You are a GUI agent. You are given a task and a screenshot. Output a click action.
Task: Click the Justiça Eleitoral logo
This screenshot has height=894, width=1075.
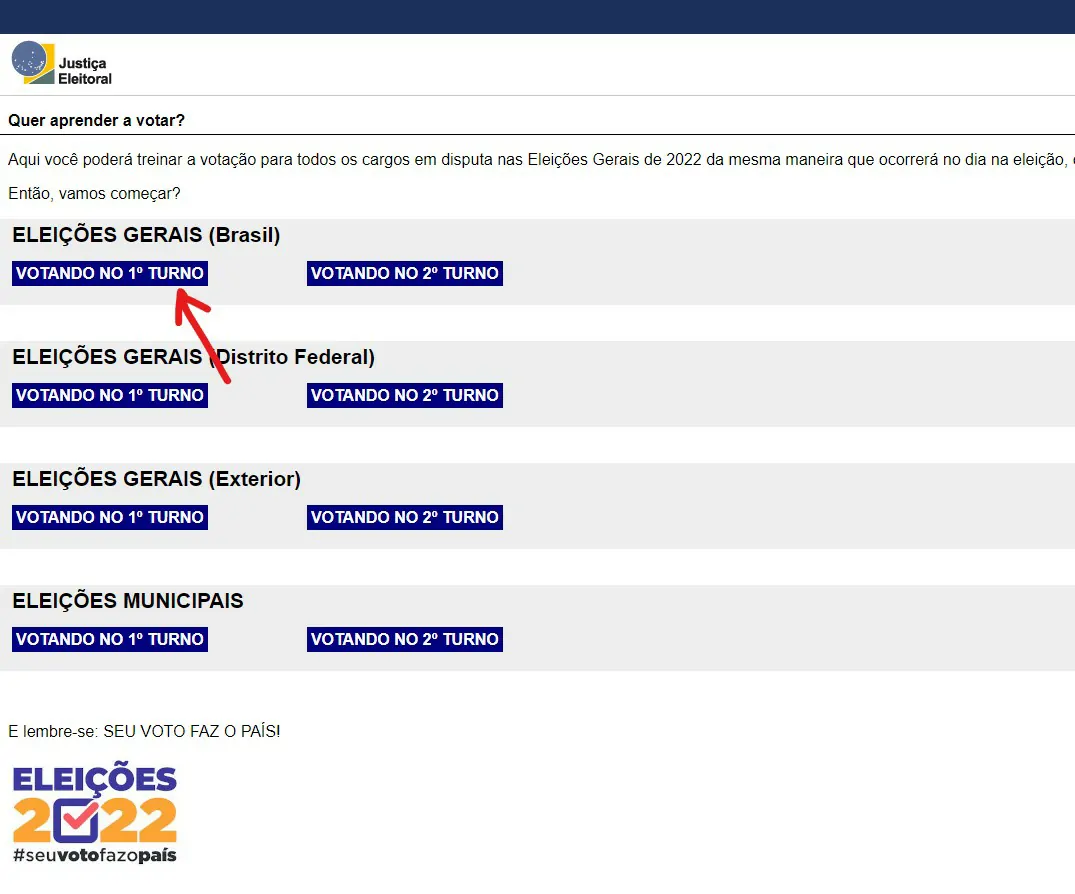[x=62, y=63]
